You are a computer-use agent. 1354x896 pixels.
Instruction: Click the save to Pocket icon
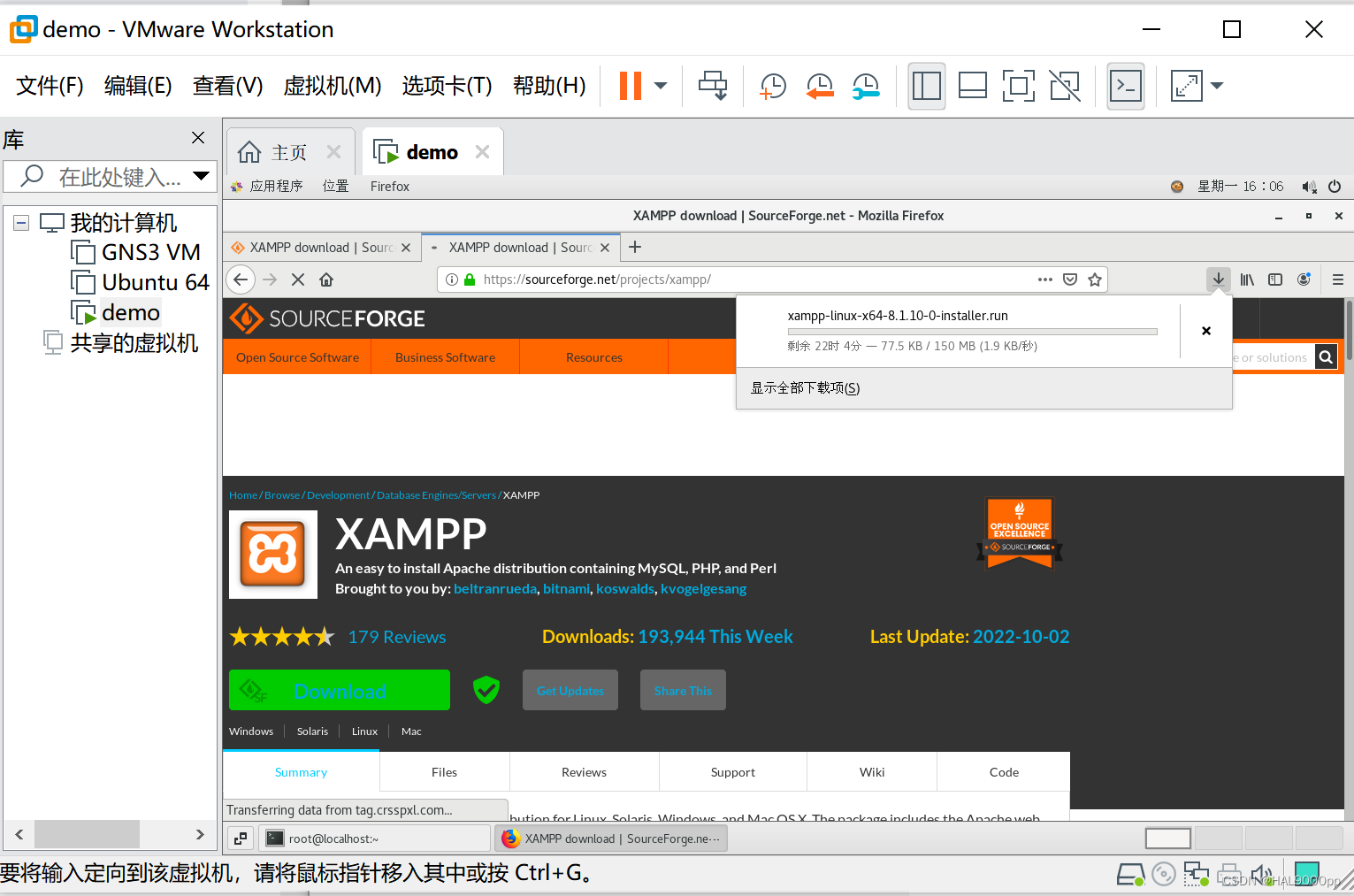click(1070, 280)
